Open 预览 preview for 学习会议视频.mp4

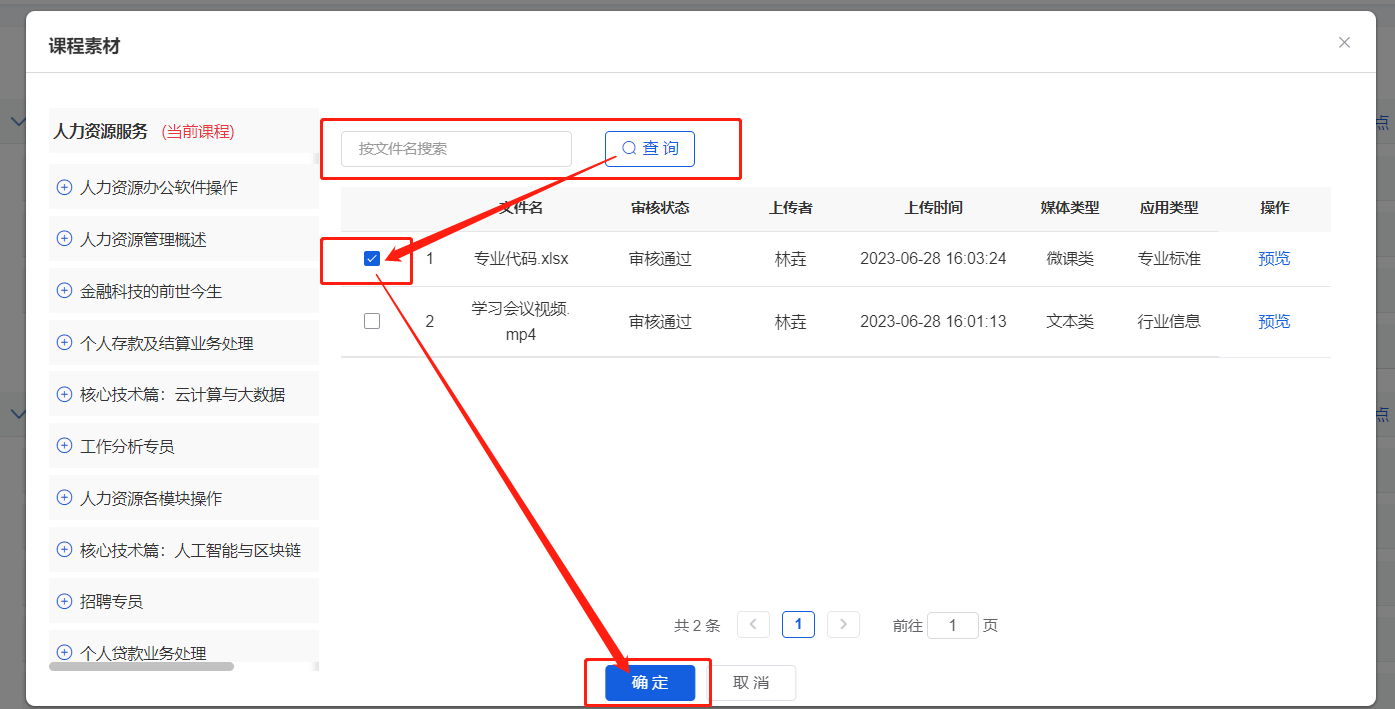click(1274, 320)
